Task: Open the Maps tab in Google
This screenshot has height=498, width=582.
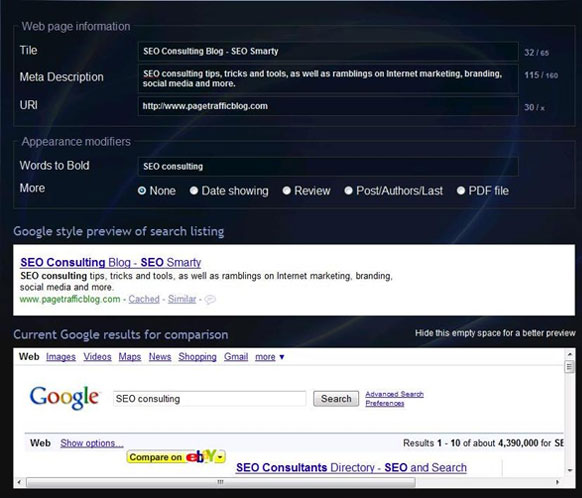Action: (x=130, y=357)
